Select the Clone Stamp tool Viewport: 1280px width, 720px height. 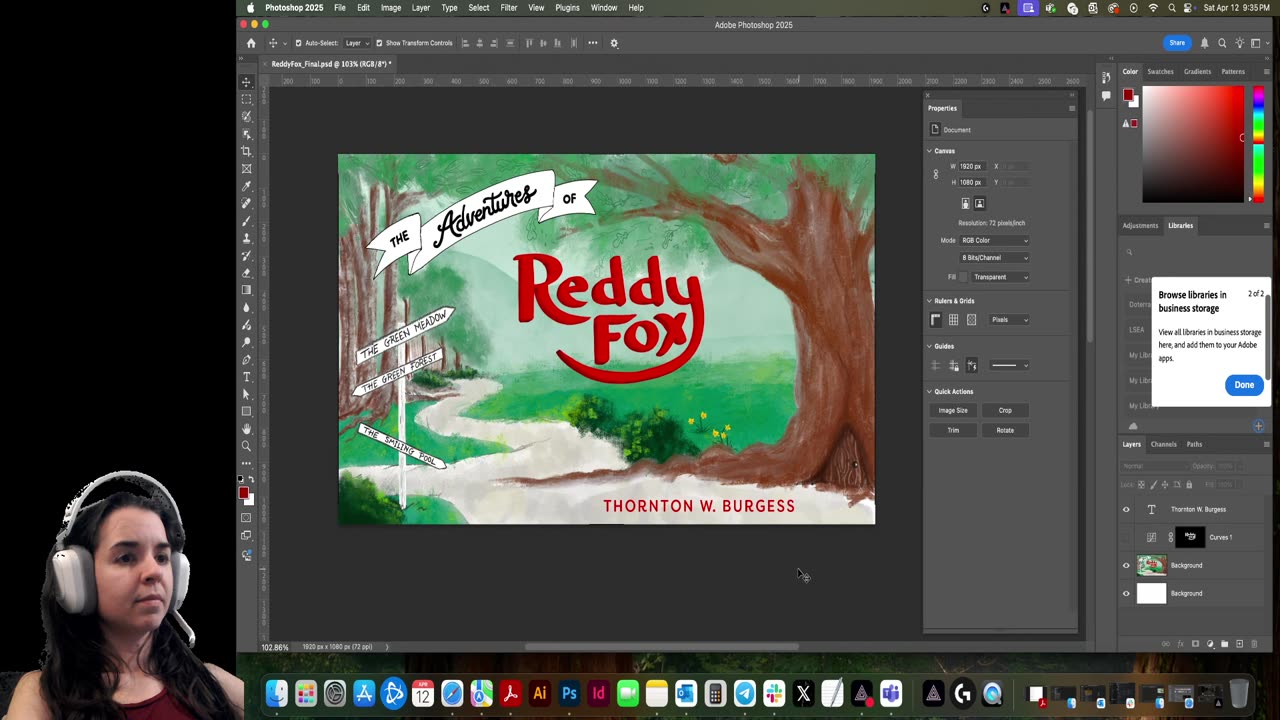[246, 238]
